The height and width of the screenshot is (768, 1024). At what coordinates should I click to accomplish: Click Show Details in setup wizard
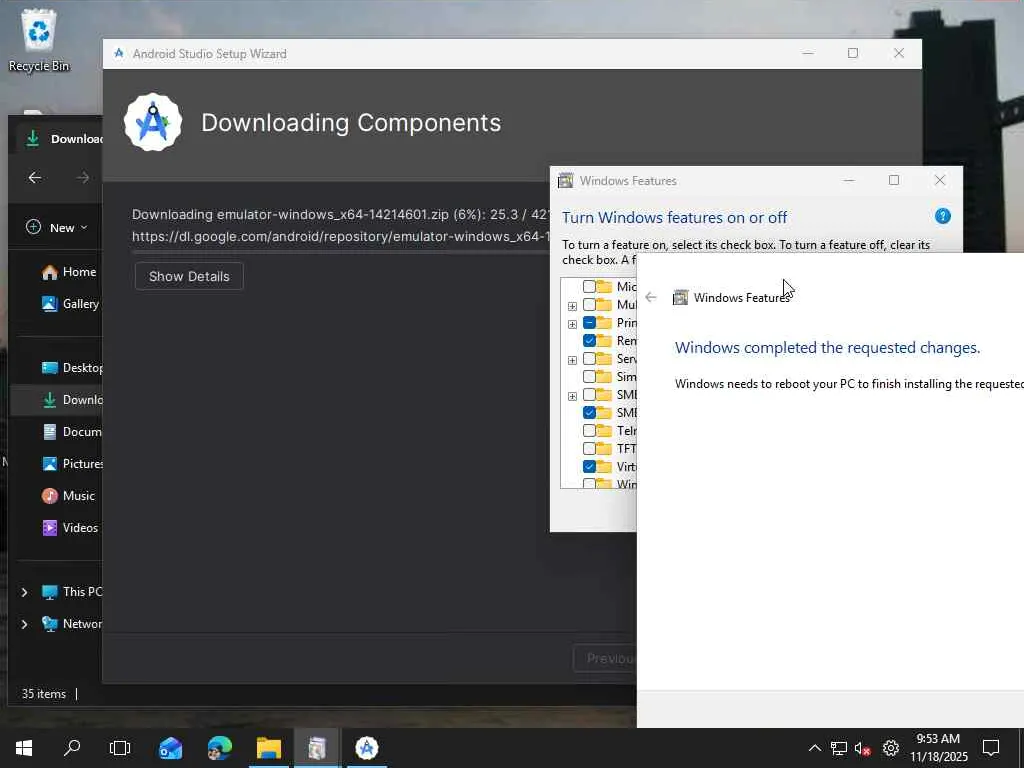[x=189, y=276]
